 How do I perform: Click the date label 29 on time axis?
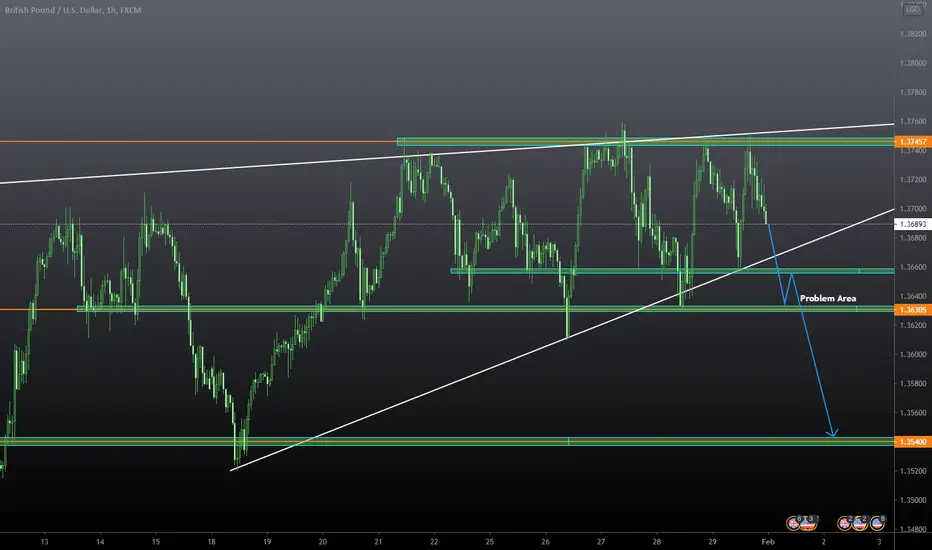pyautogui.click(x=712, y=542)
